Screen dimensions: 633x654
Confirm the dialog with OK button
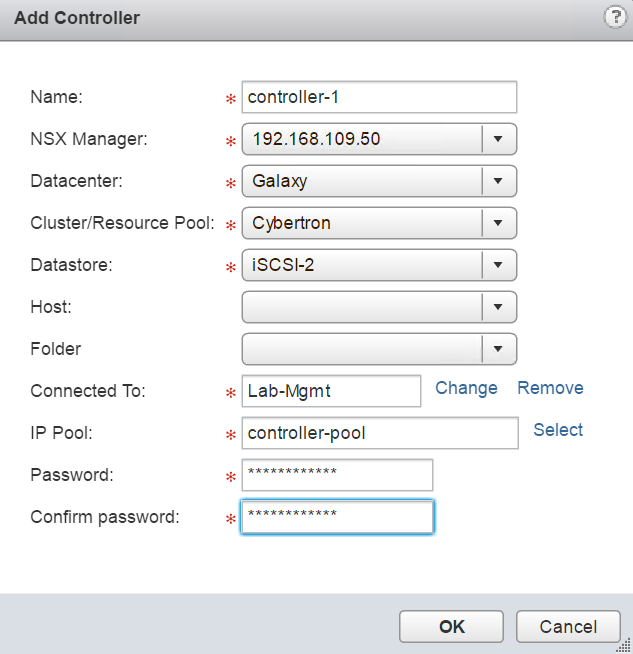(451, 626)
